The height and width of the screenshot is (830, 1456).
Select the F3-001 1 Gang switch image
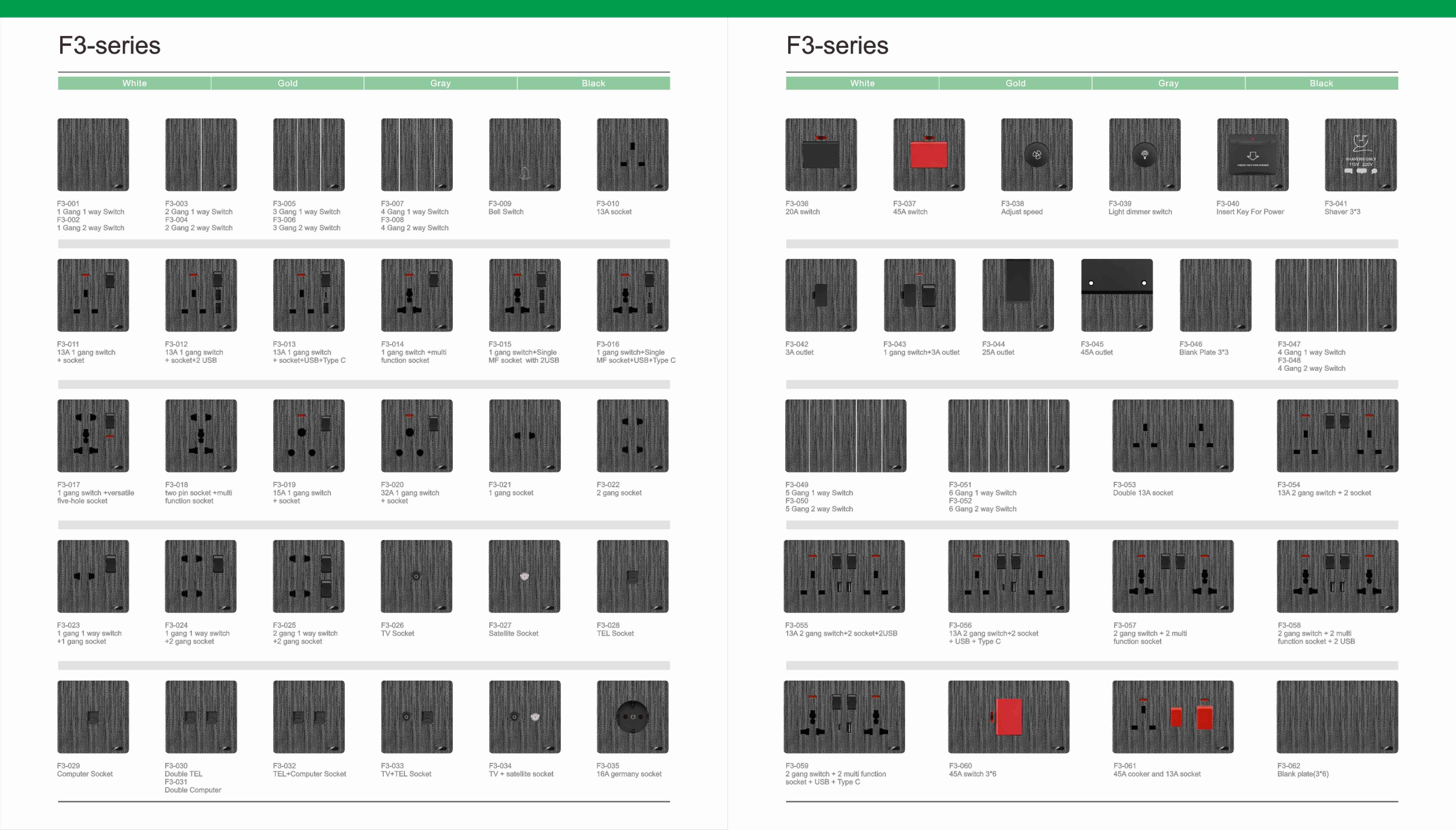click(93, 155)
